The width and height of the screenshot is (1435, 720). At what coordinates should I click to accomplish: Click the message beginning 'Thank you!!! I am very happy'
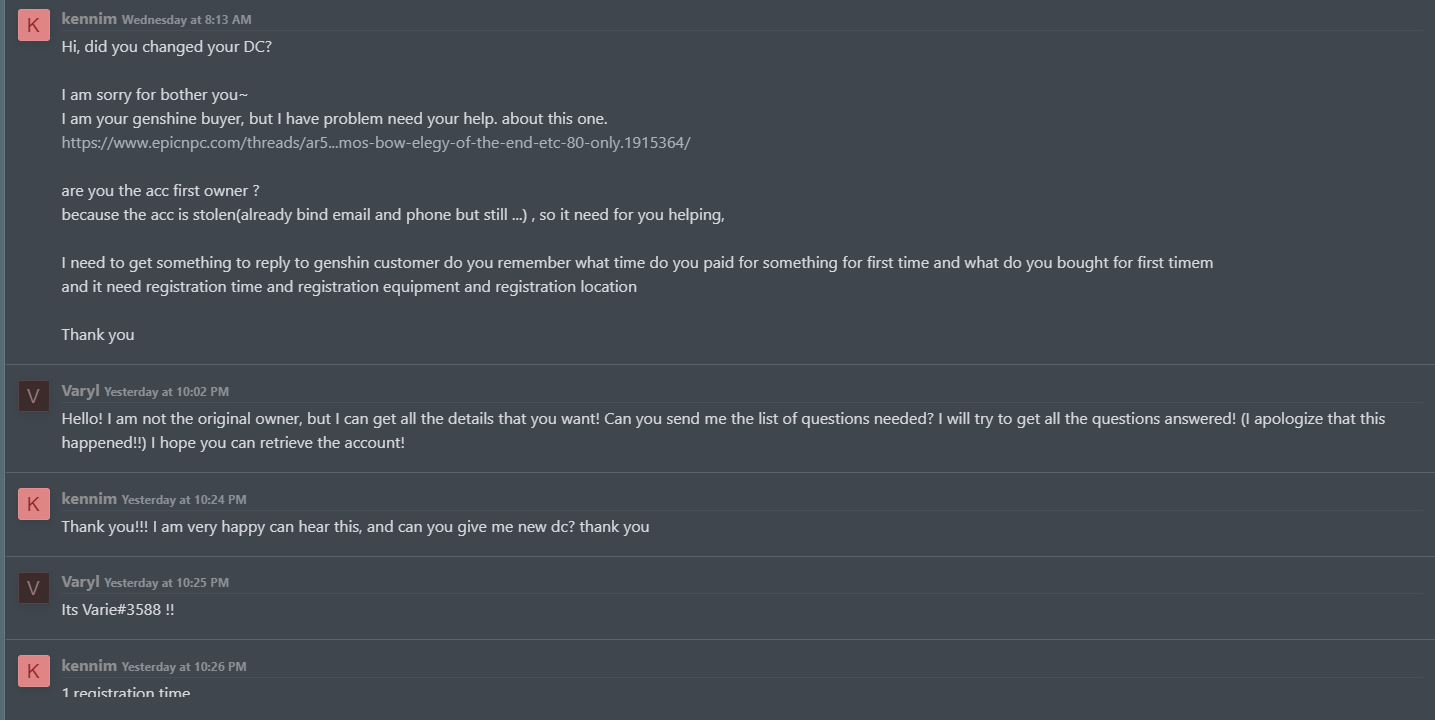coord(355,527)
